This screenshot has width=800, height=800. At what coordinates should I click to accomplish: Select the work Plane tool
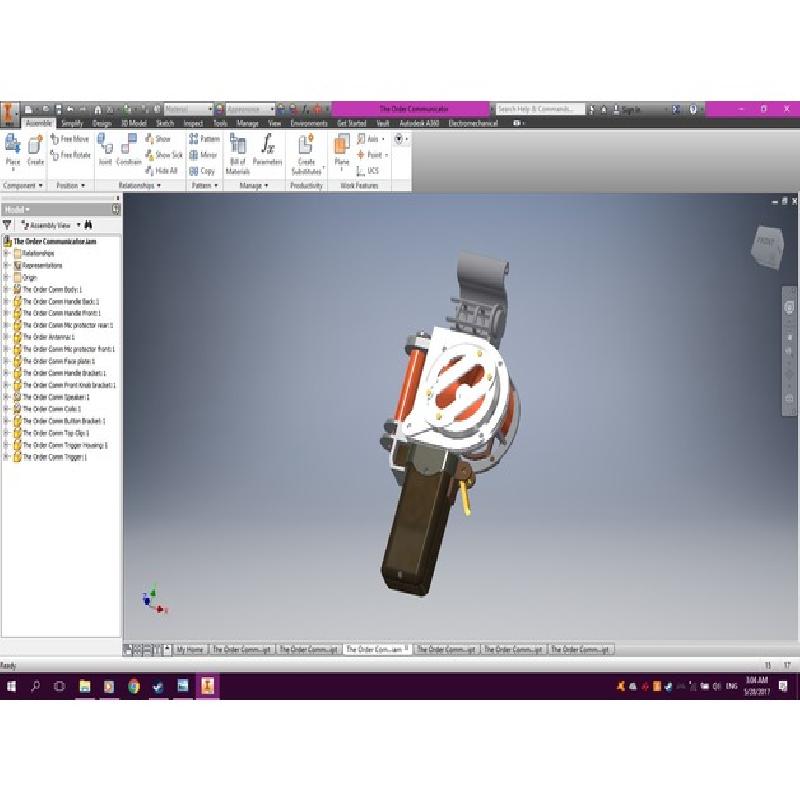click(x=342, y=152)
